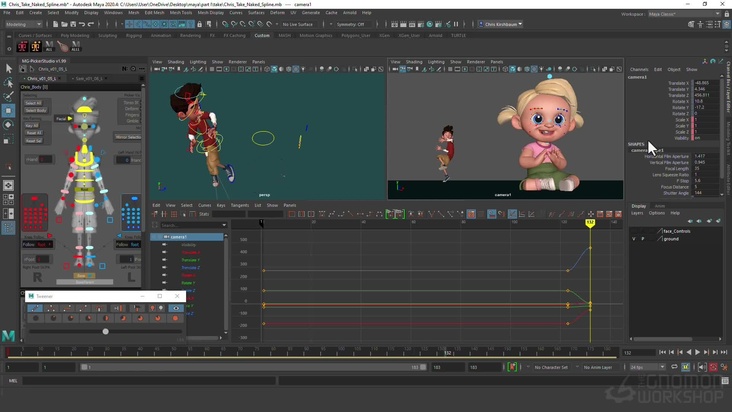Click Select Body button in picker
The height and width of the screenshot is (412, 732).
coord(36,110)
